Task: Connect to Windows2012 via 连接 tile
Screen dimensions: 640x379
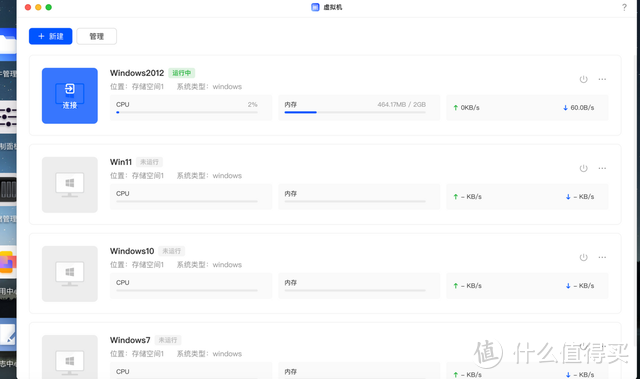Action: [70, 96]
